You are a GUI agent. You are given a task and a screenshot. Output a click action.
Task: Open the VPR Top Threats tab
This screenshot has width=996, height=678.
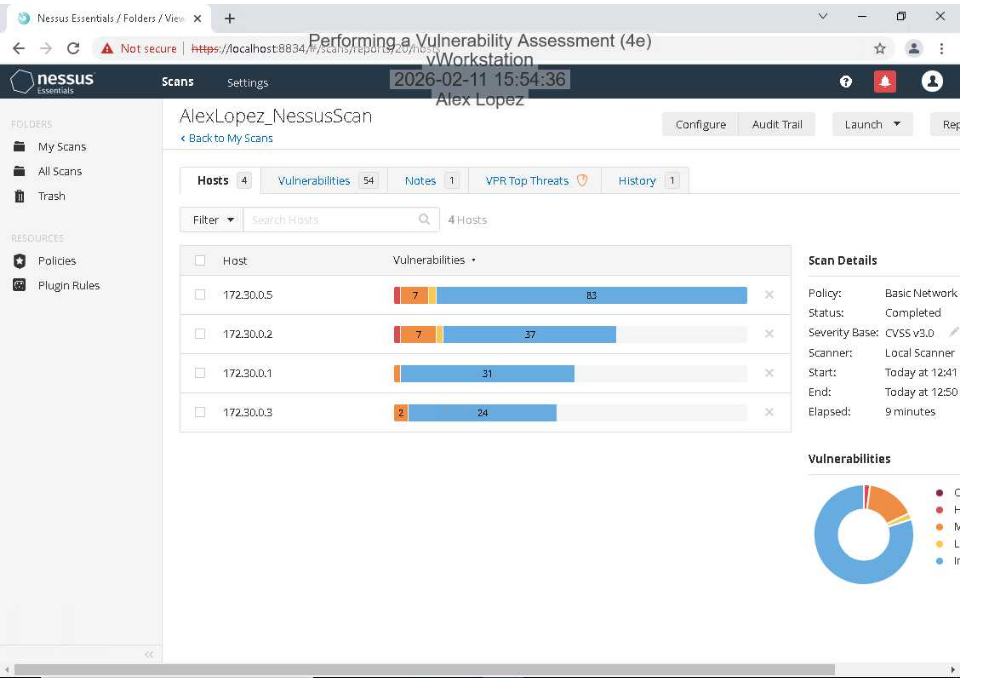[527, 181]
